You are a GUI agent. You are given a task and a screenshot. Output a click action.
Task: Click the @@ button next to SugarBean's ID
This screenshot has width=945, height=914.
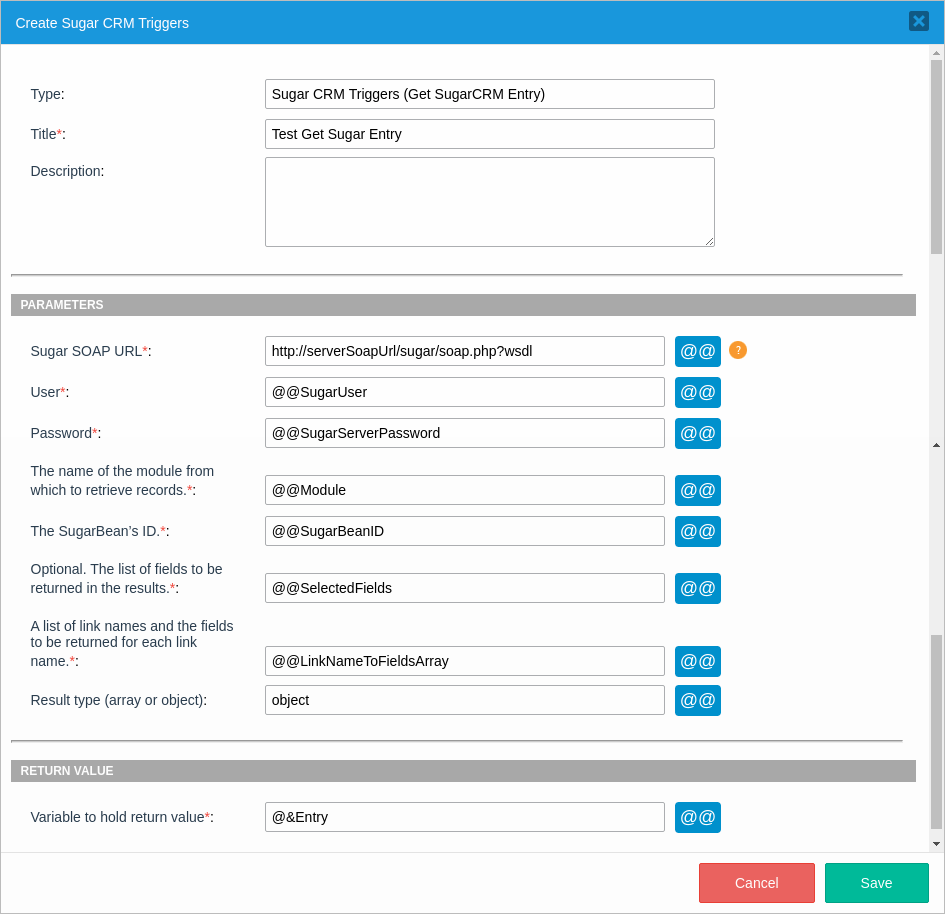point(697,531)
